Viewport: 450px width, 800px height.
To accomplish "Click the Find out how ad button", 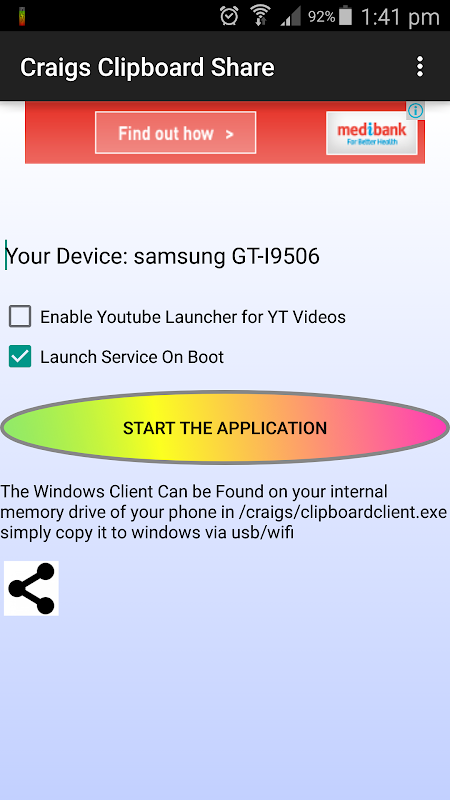I will click(x=176, y=134).
